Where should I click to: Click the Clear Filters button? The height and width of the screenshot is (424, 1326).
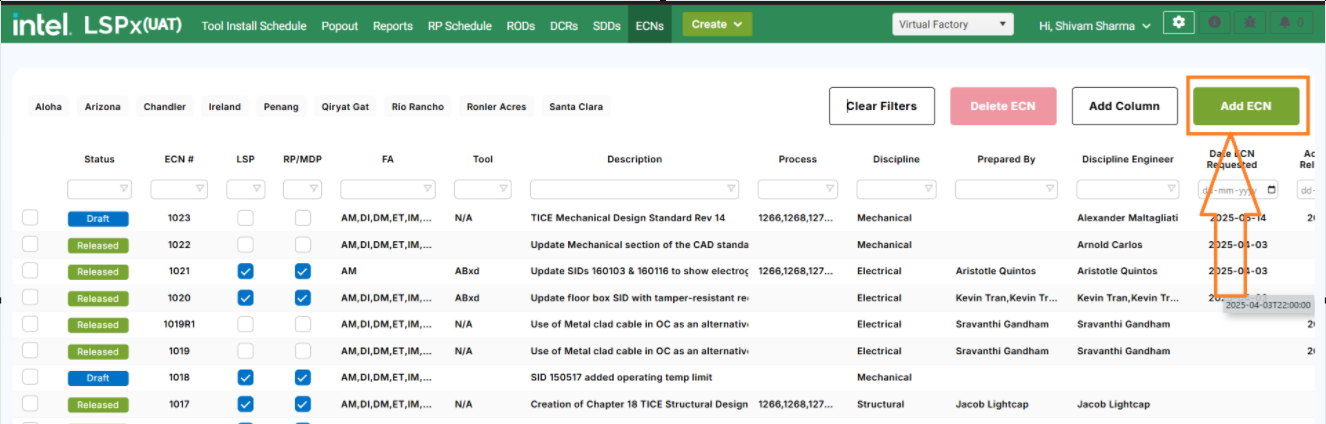(x=881, y=106)
